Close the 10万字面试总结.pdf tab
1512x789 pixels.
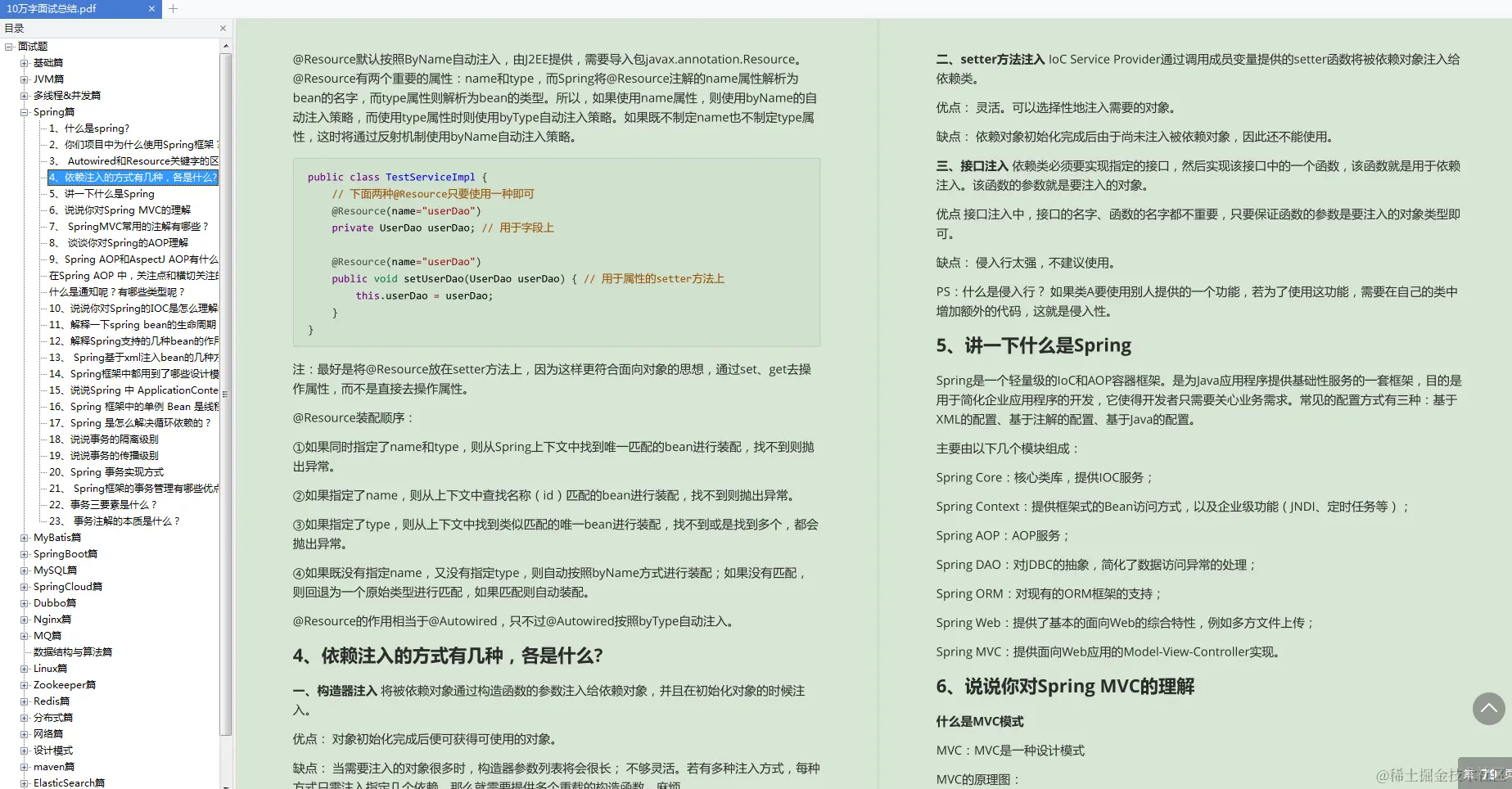tap(151, 9)
